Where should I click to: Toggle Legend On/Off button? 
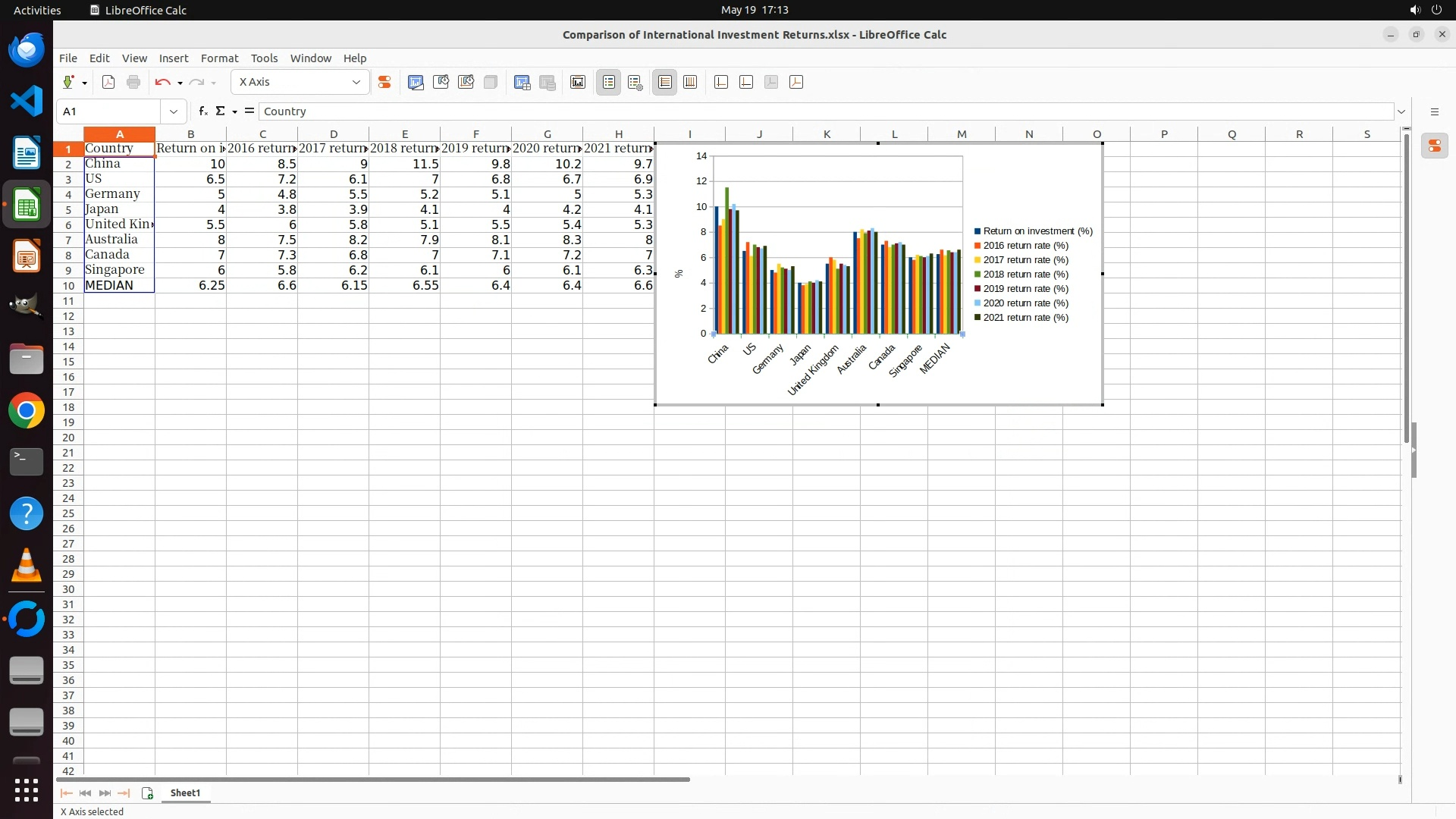tap(608, 82)
